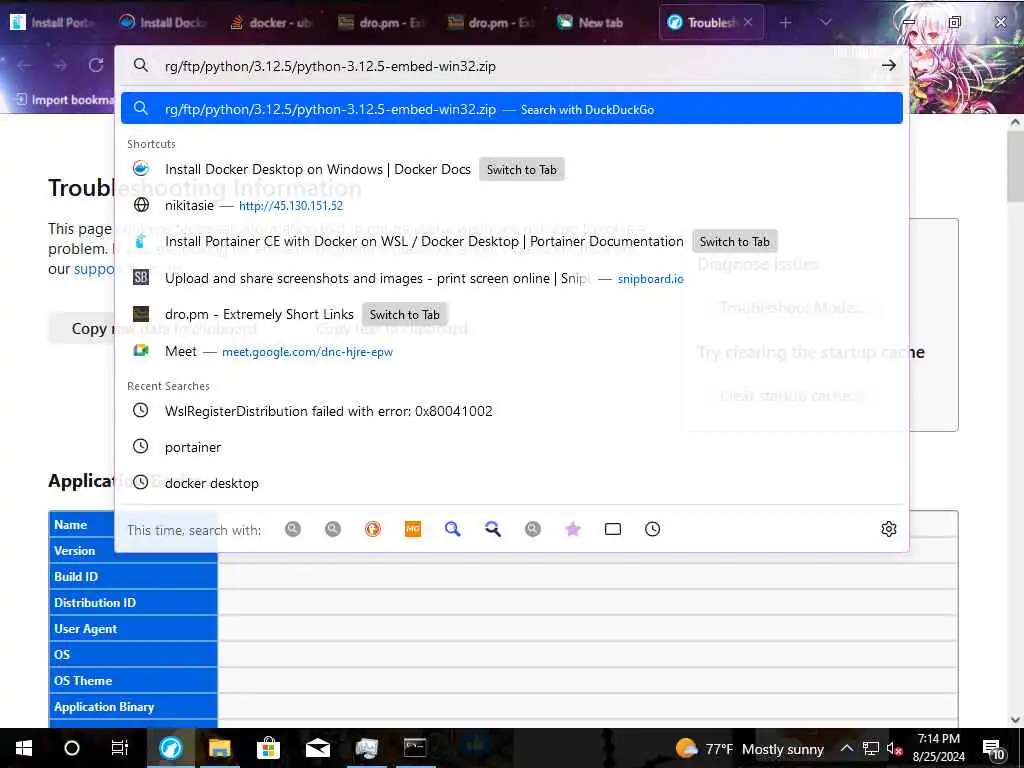Search this time with DuckDuckGo icon
Image resolution: width=1024 pixels, height=768 pixels.
(373, 529)
